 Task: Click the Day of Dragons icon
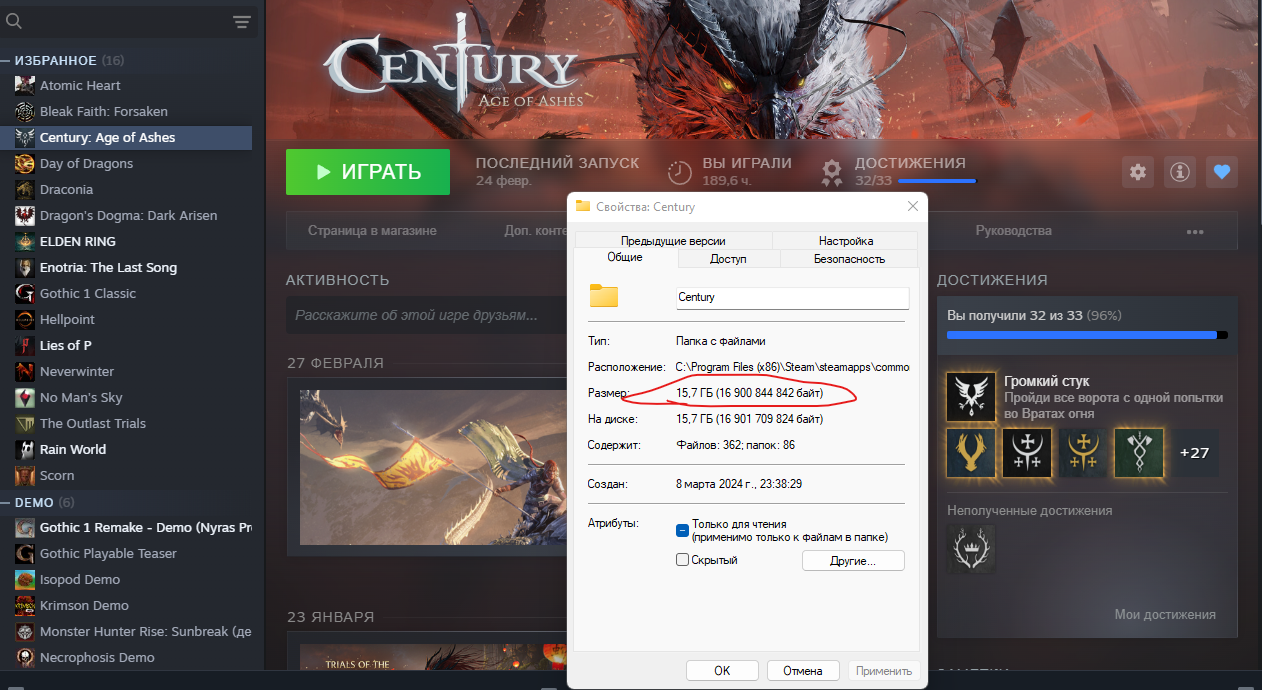tap(25, 163)
